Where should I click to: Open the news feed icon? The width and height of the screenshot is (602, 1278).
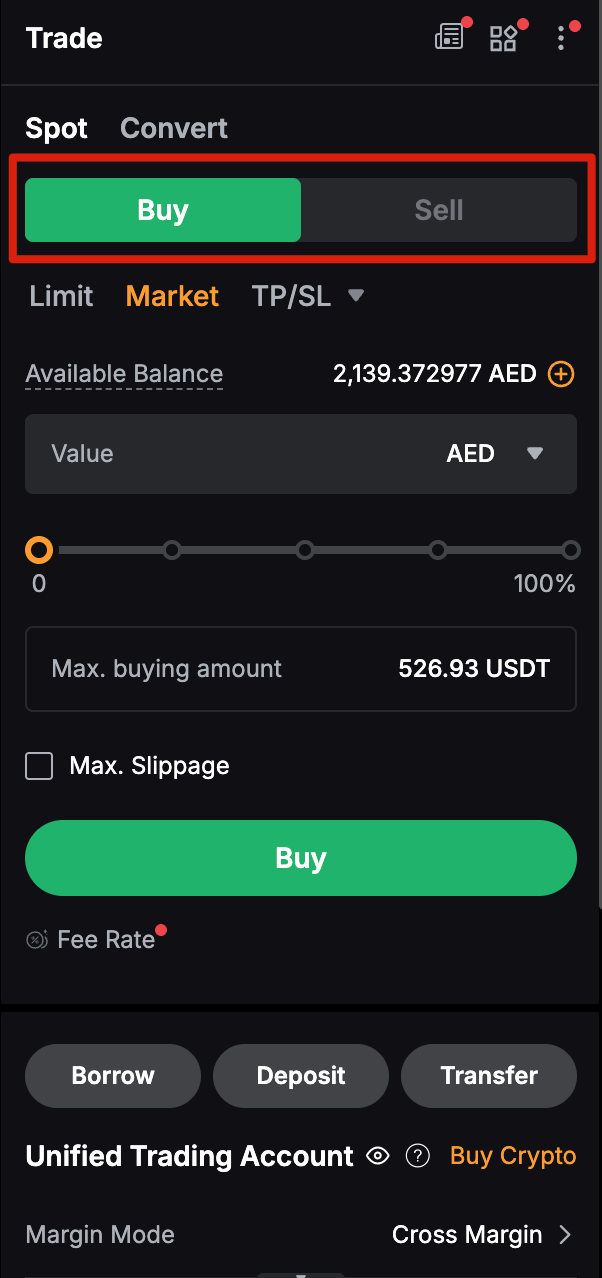pyautogui.click(x=449, y=36)
